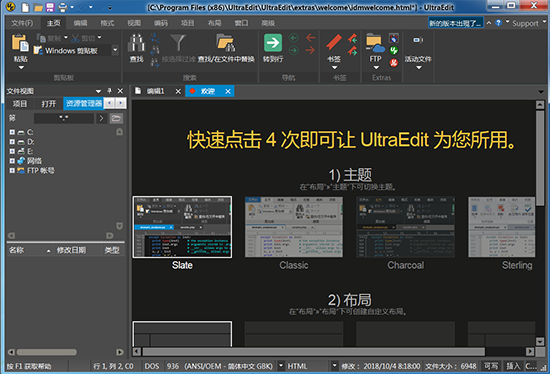Open the Windows 剪贴板 clipboard dropdown
The height and width of the screenshot is (374, 550).
115,50
